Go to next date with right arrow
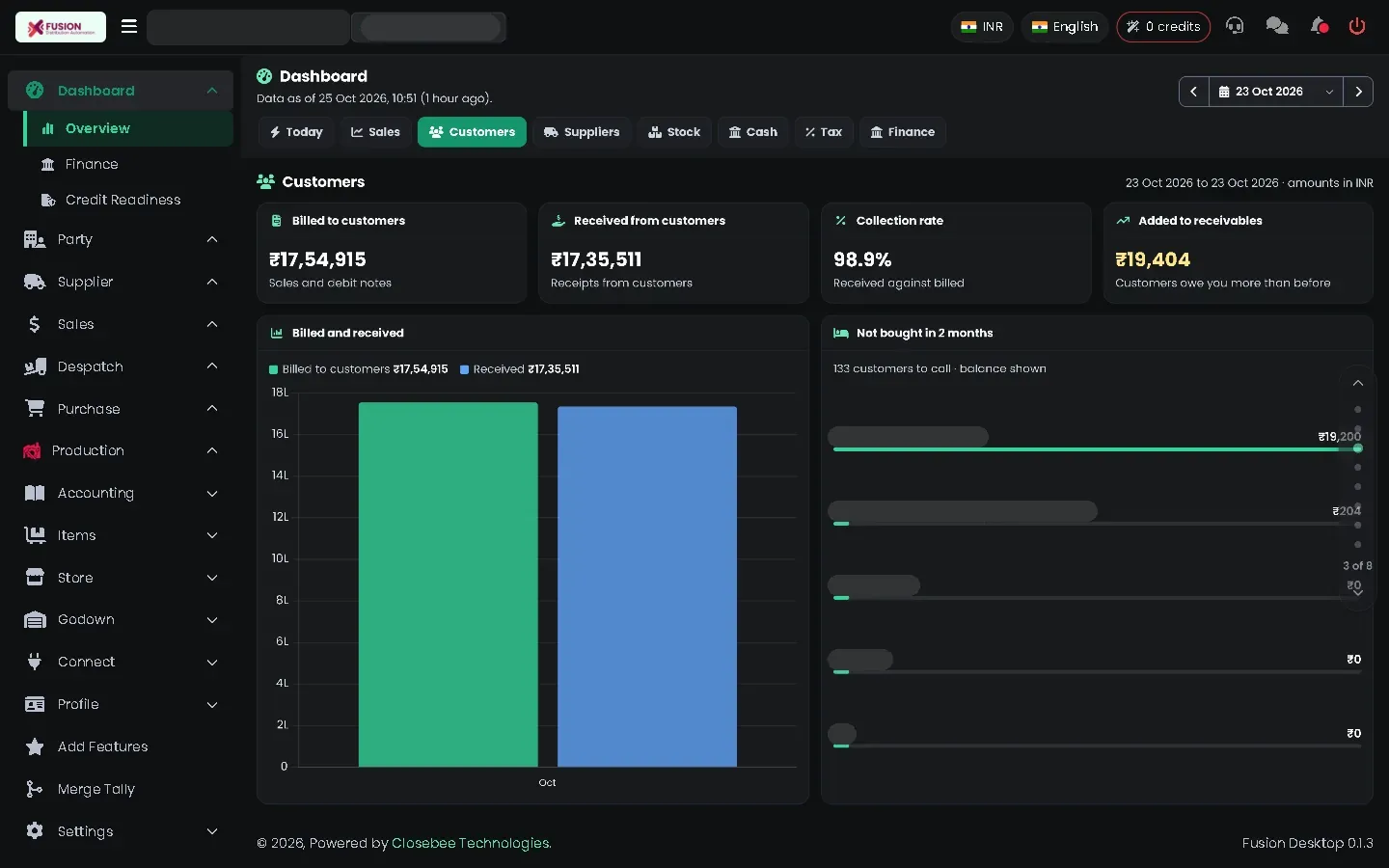This screenshot has height=868, width=1389. point(1358,92)
